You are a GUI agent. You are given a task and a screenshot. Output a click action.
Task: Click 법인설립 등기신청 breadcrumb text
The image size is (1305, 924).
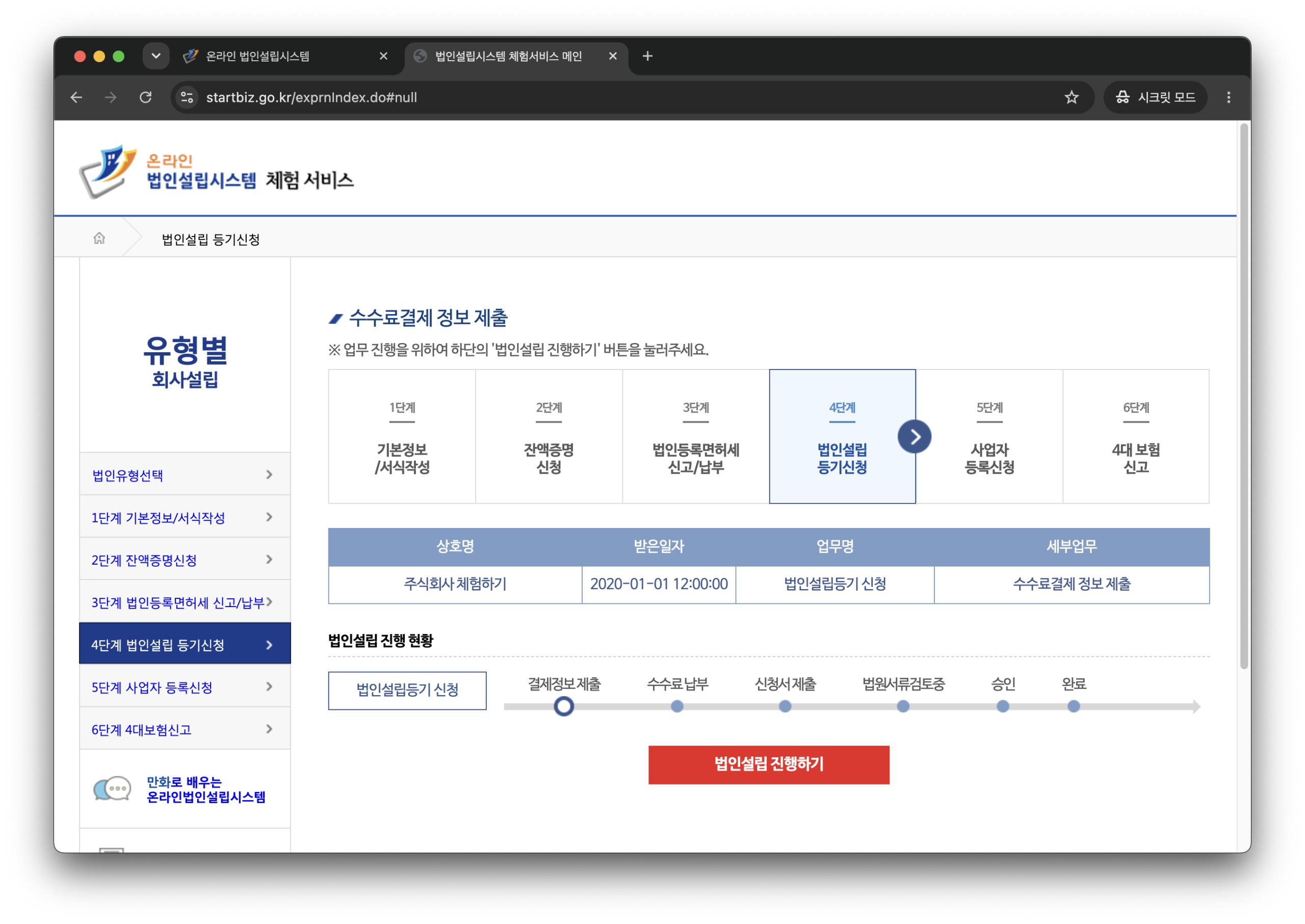pyautogui.click(x=211, y=240)
